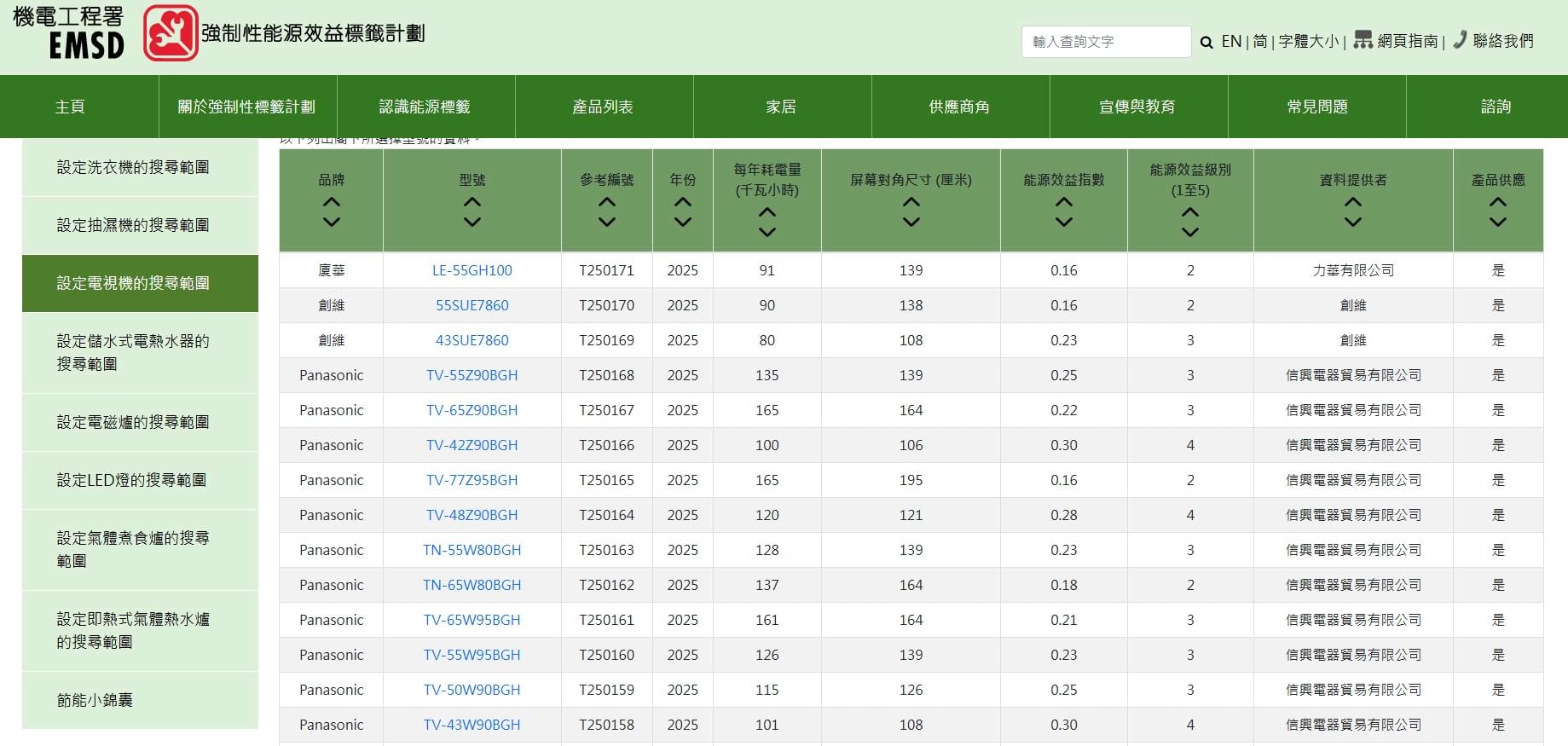Select 設定儲水式電熱水器的搜尋範圍 in sidebar

(140, 352)
